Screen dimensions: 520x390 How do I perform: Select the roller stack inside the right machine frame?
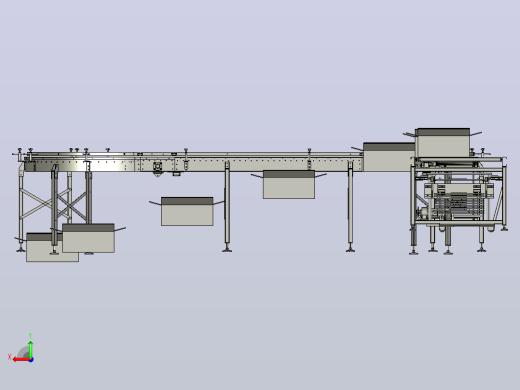point(458,204)
